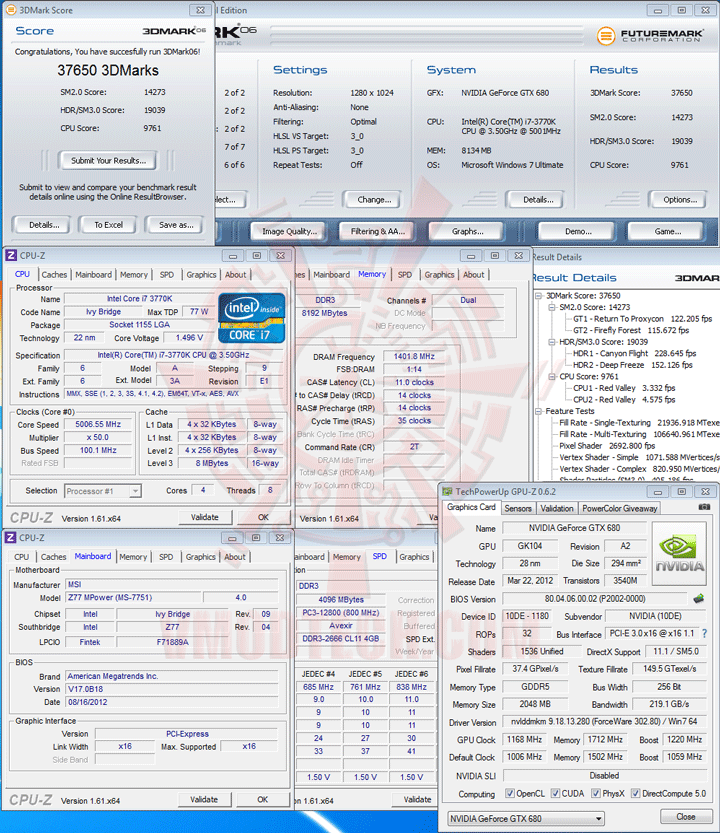Open the Image Quality tool
This screenshot has height=833, width=720.
point(289,231)
